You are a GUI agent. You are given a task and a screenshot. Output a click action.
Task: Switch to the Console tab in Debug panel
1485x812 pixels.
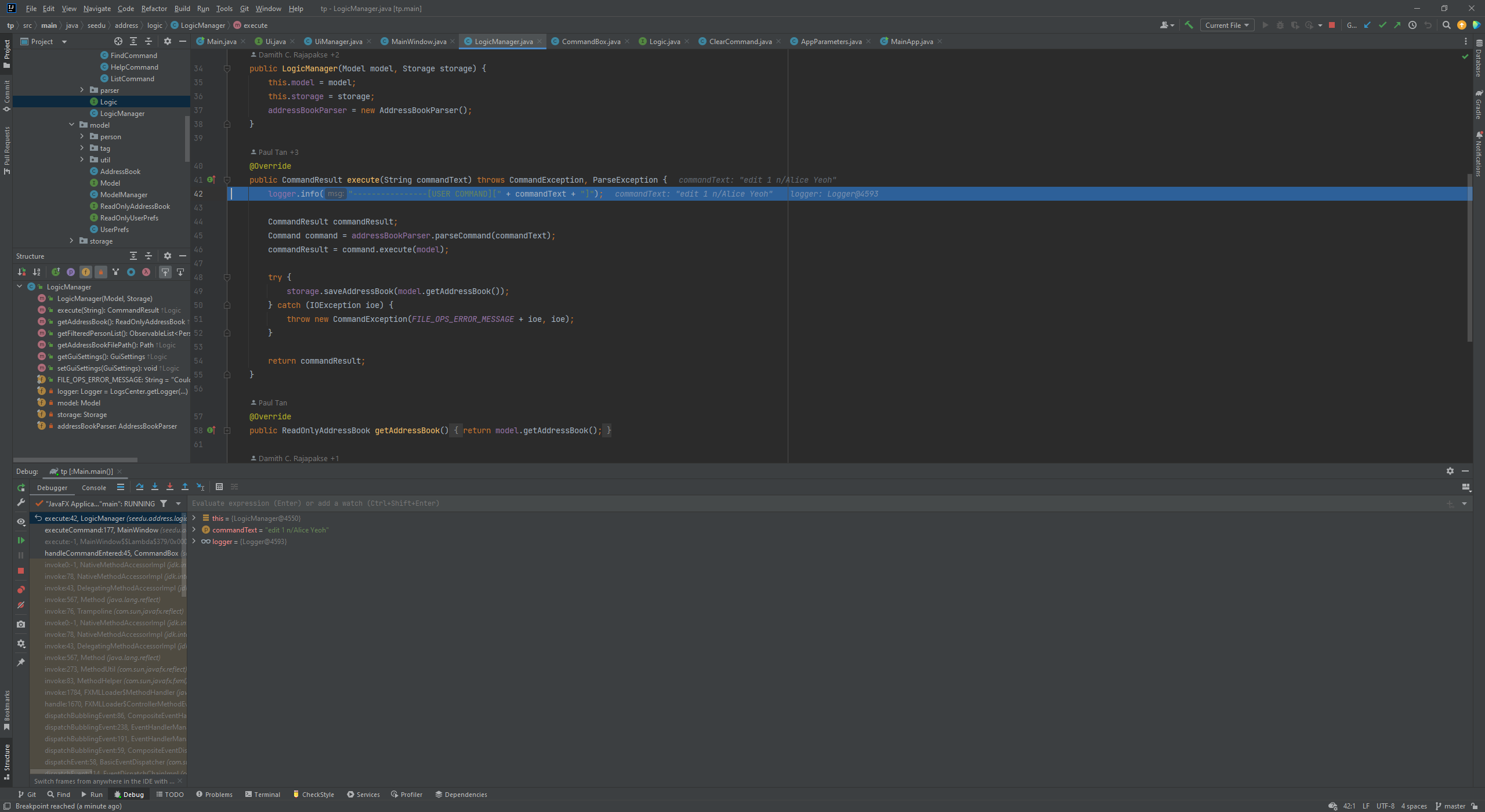pos(93,487)
